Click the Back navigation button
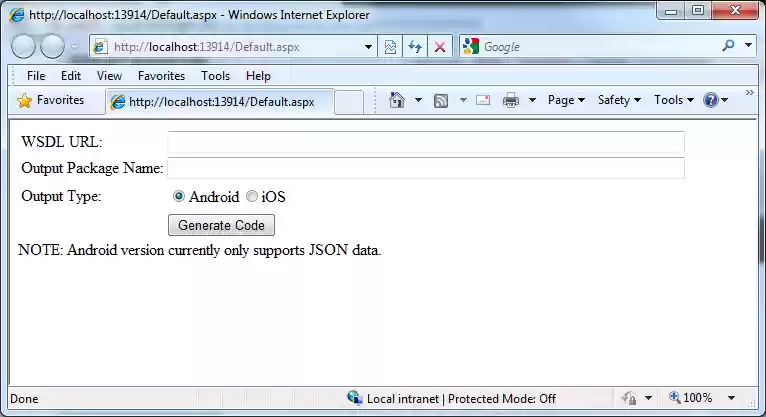This screenshot has height=417, width=766. [23, 46]
